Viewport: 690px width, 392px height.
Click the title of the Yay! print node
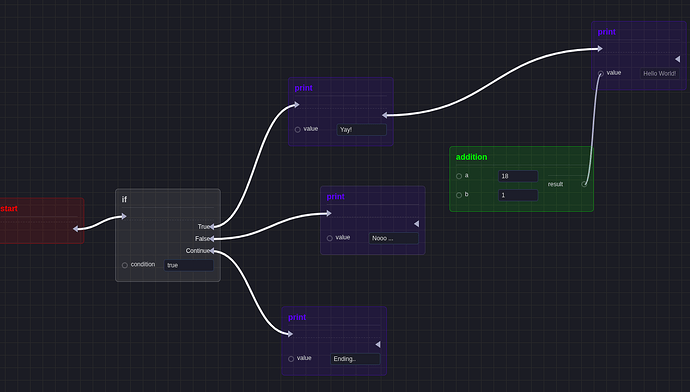(x=304, y=88)
